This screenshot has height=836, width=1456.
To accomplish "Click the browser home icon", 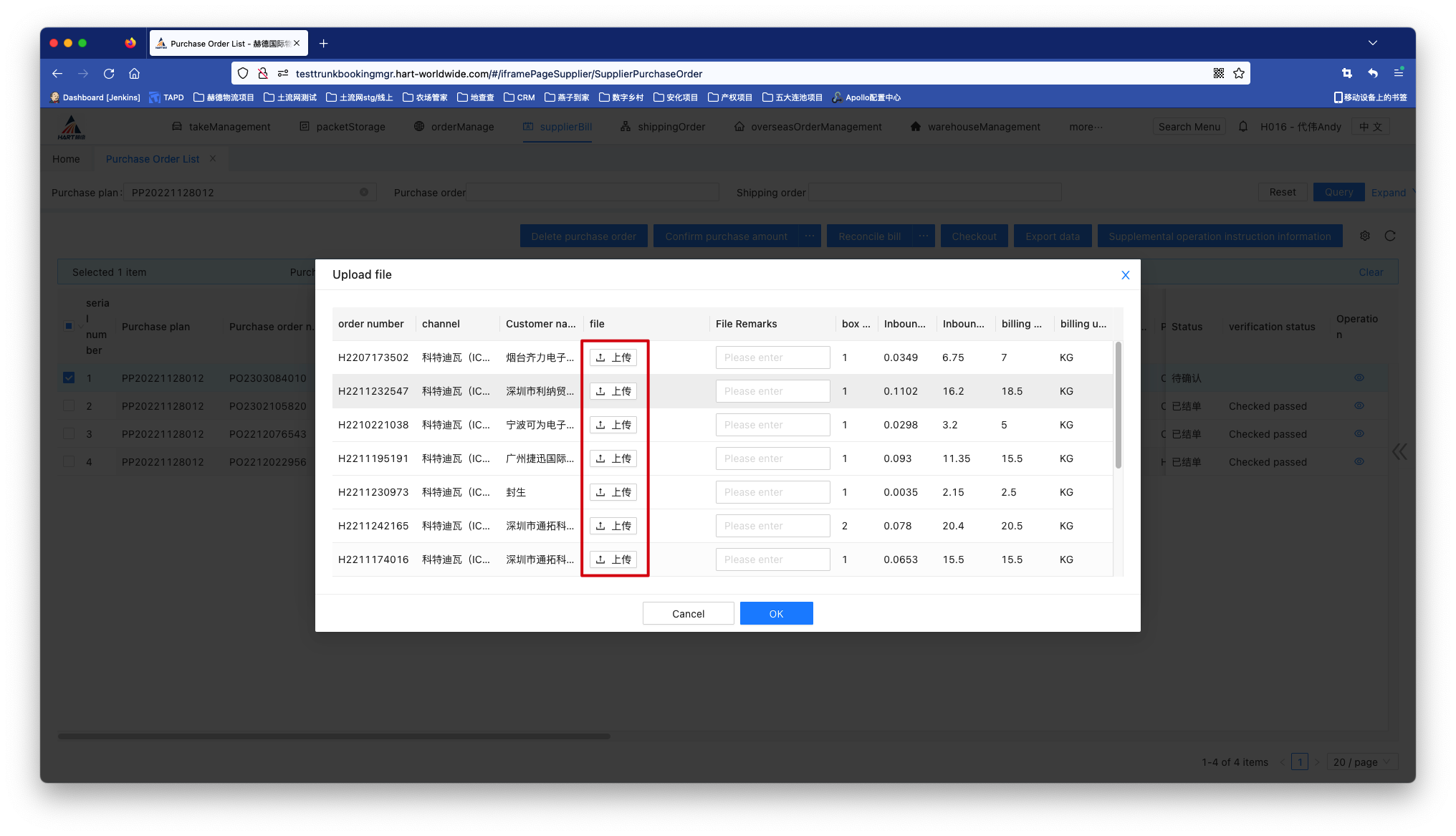I will 134,74.
